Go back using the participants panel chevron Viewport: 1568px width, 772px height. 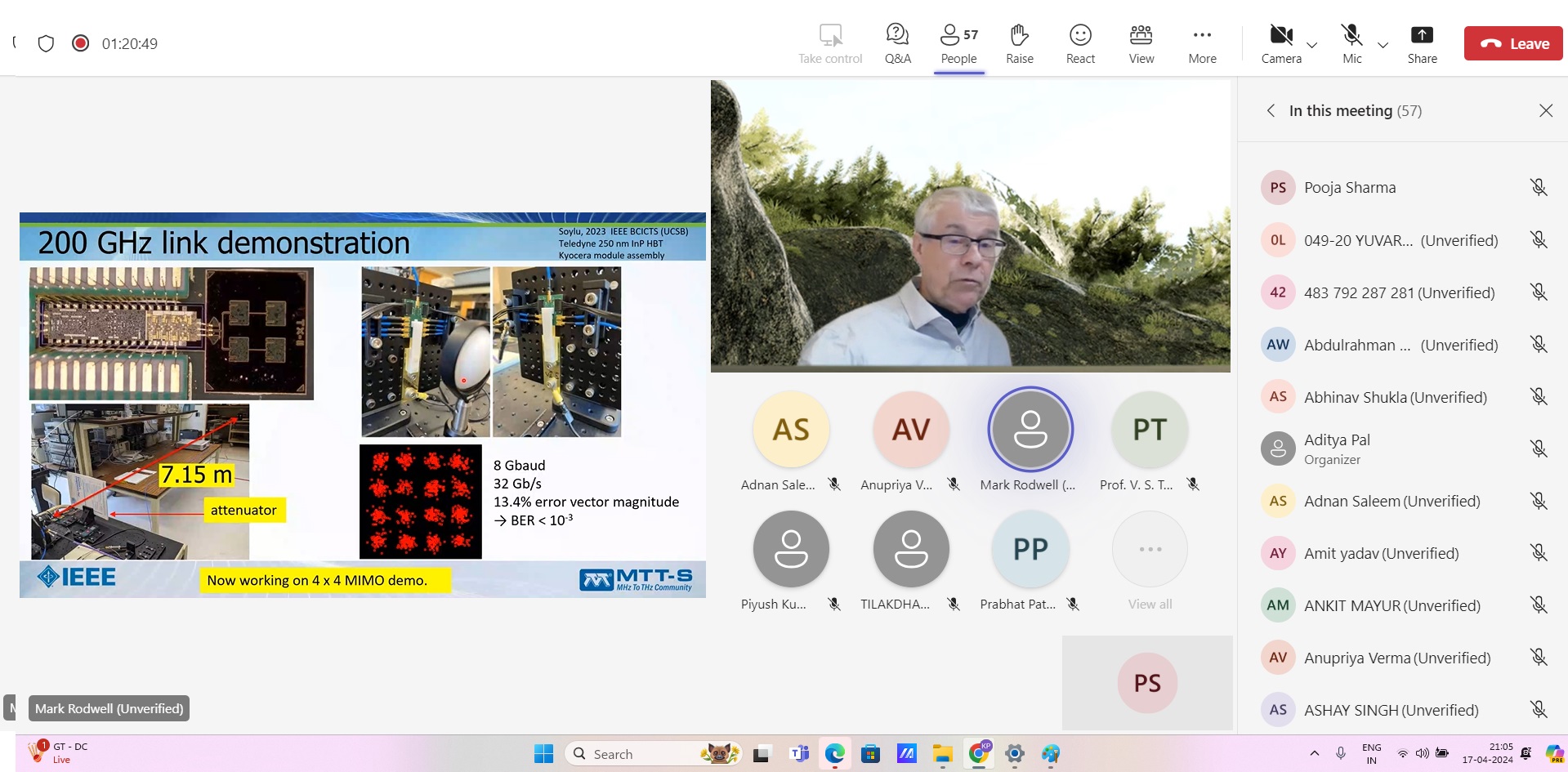point(1271,110)
